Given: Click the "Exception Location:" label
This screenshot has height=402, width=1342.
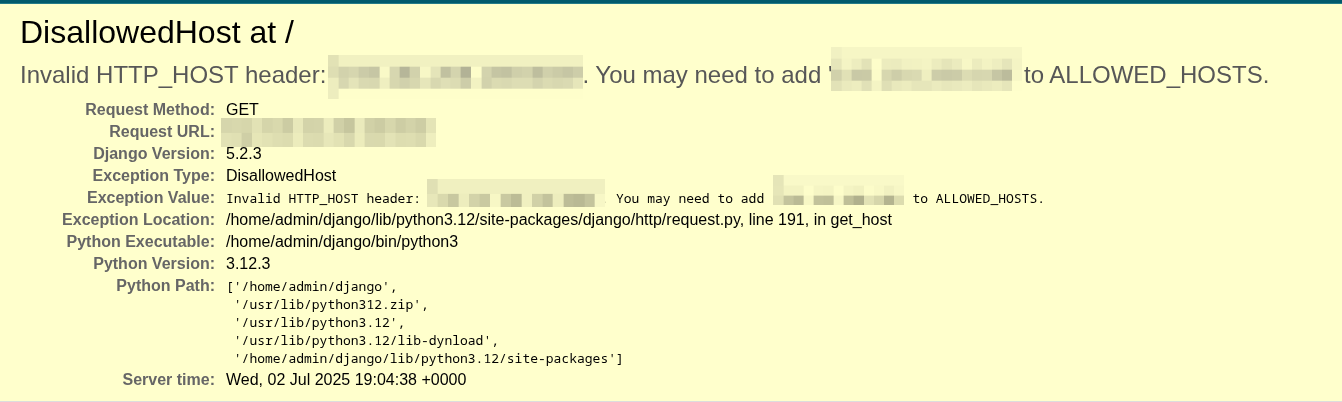Looking at the screenshot, I should click(138, 219).
